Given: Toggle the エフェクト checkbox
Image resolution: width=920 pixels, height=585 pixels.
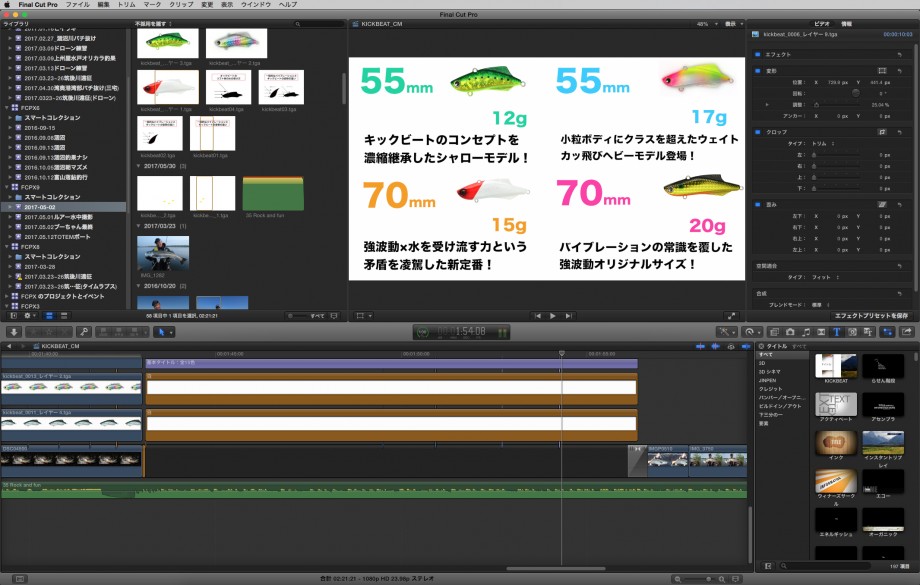Looking at the screenshot, I should (x=757, y=55).
